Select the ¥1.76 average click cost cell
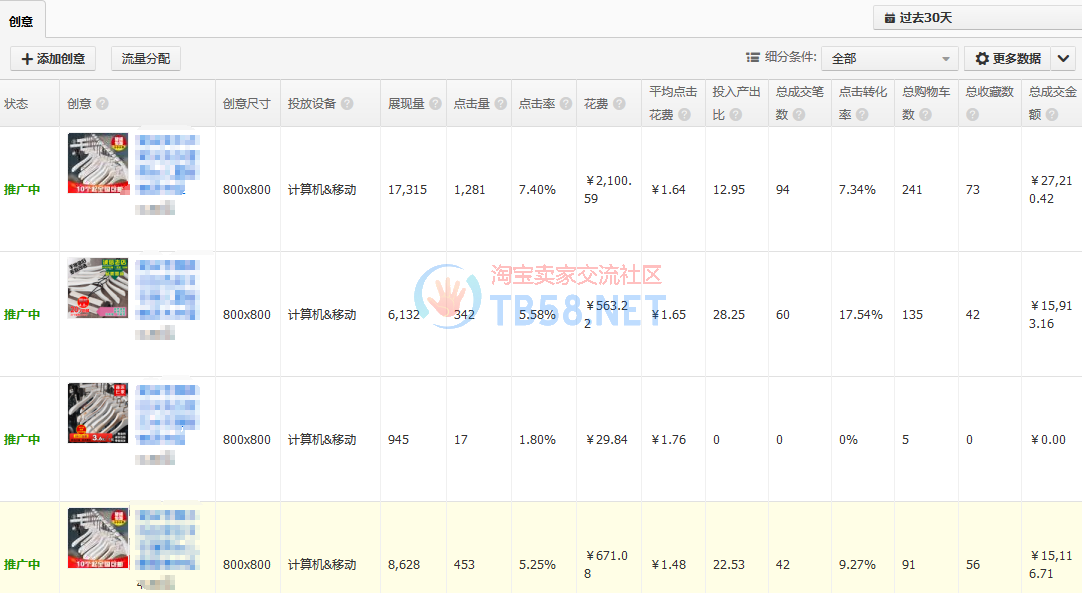The height and width of the screenshot is (593, 1082). tap(669, 439)
